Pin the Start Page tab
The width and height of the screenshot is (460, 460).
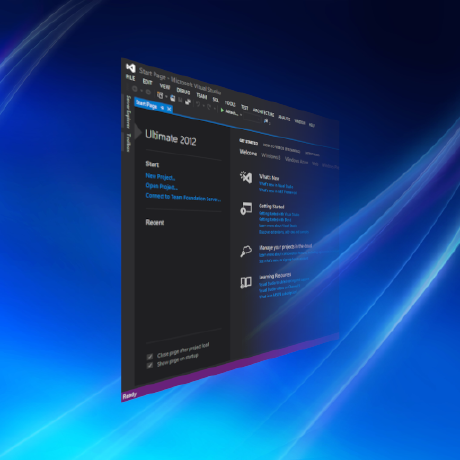tap(162, 108)
